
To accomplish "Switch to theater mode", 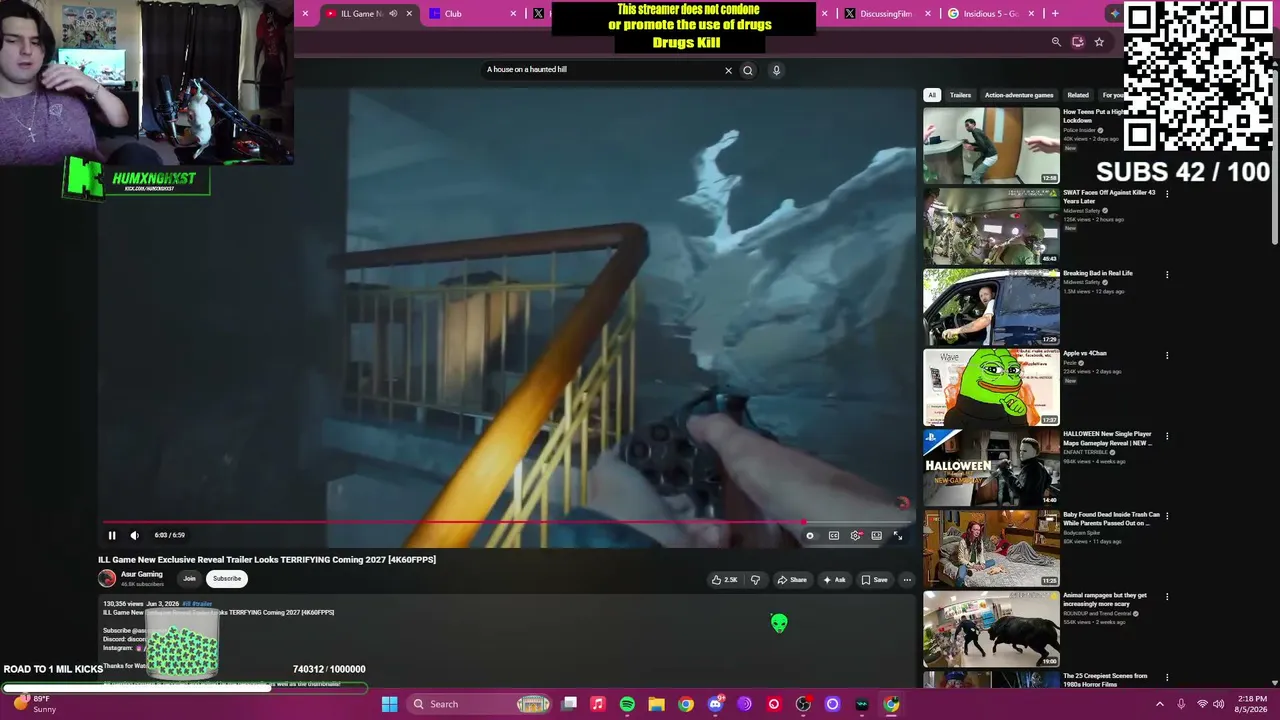I will coord(877,535).
